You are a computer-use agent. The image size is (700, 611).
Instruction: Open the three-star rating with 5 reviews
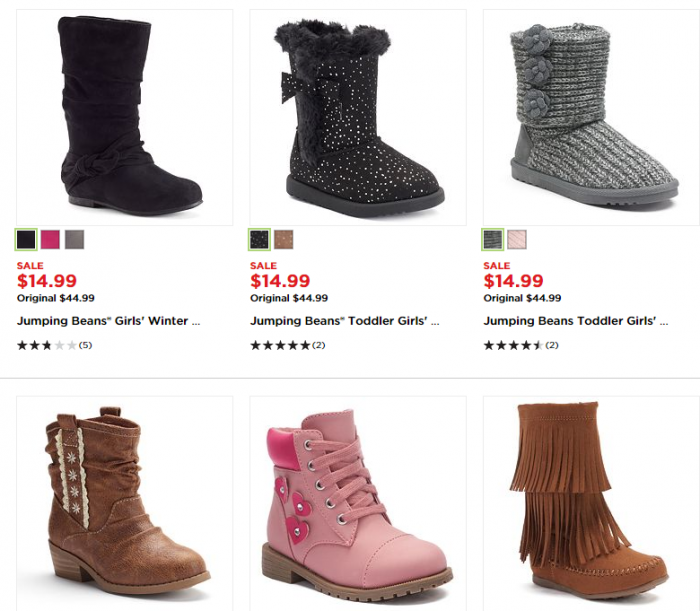pos(55,345)
